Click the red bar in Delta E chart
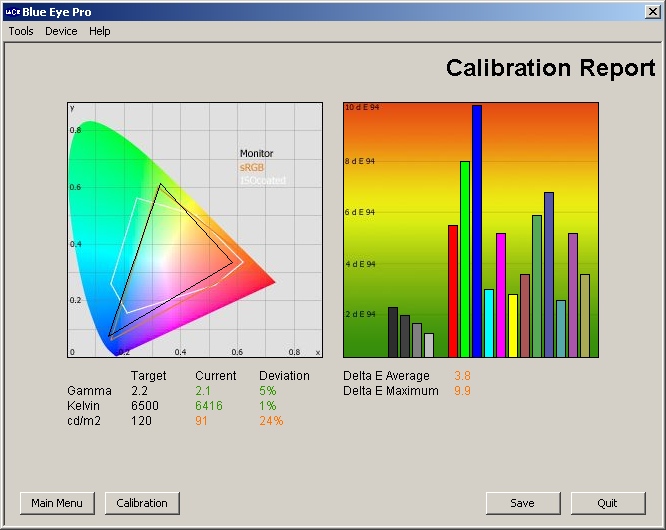The height and width of the screenshot is (530, 666). tap(453, 290)
